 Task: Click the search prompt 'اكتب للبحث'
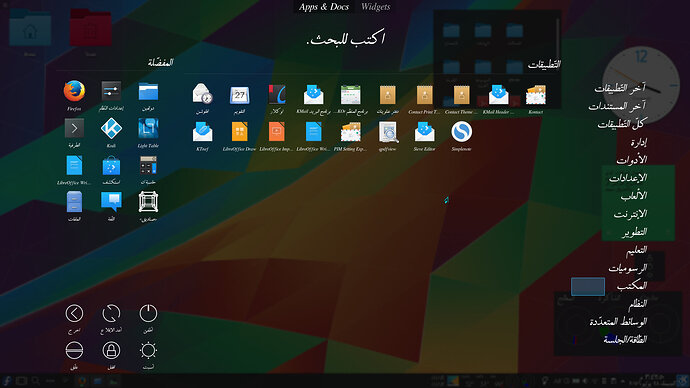[345, 39]
